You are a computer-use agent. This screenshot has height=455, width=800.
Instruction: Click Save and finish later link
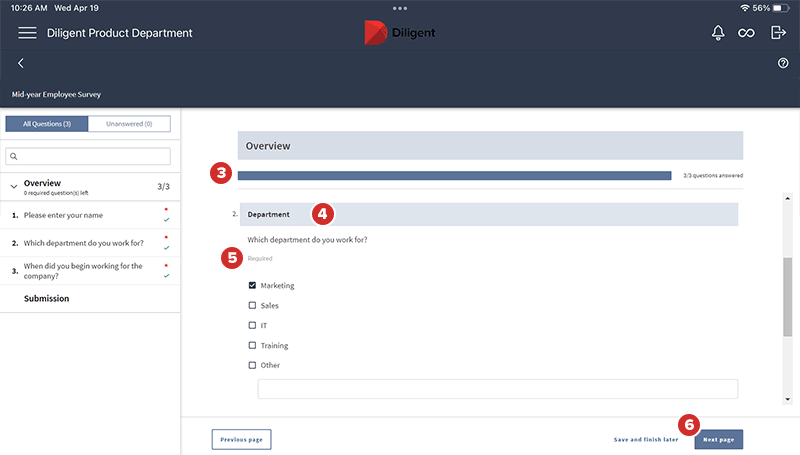[x=646, y=439]
